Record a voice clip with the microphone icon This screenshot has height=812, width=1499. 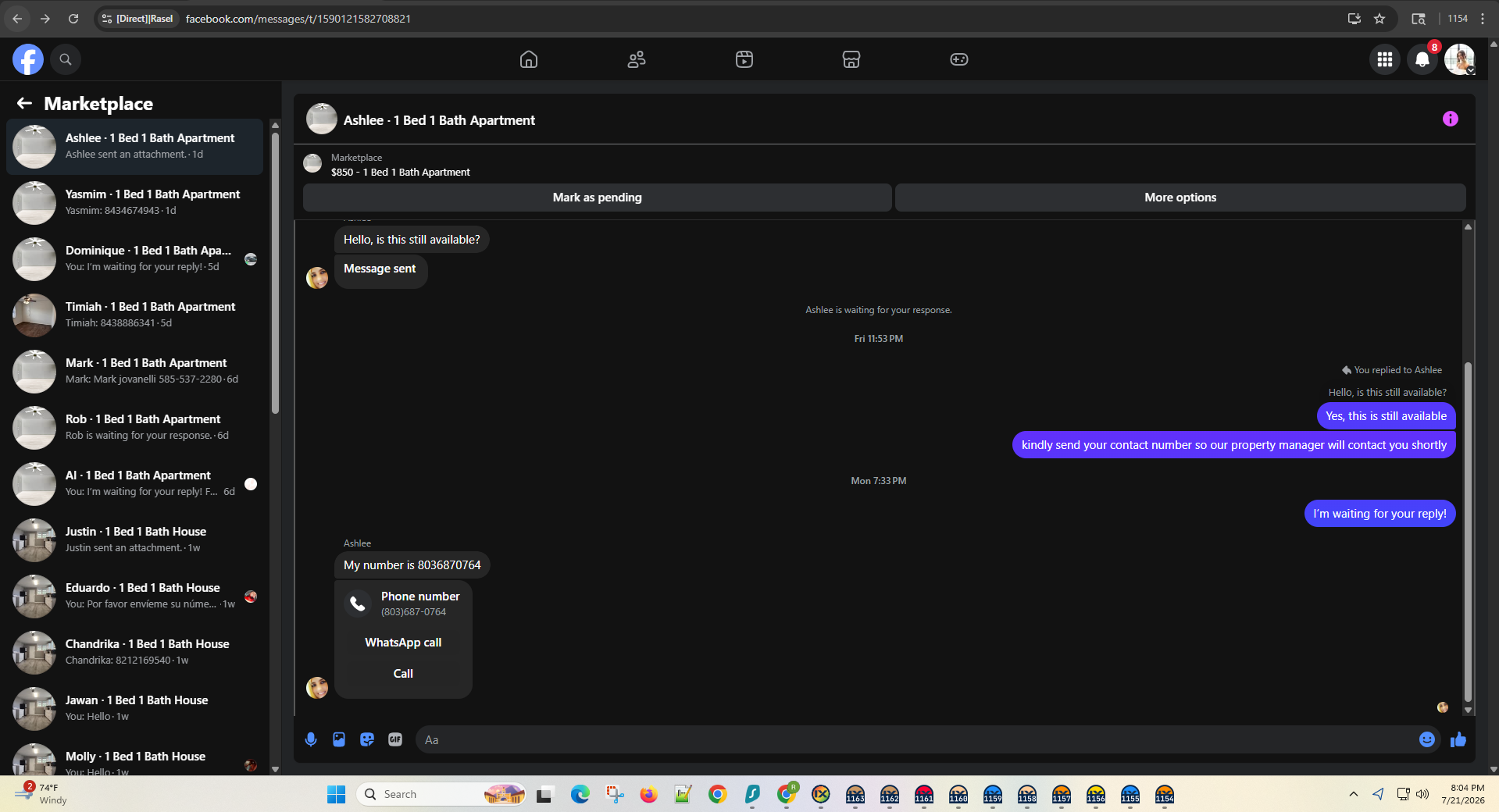[311, 739]
